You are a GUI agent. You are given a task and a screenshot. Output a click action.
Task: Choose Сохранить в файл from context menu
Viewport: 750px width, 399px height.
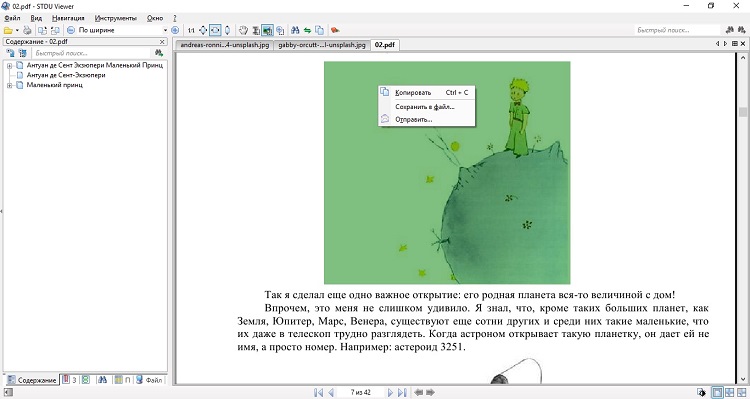tap(425, 107)
